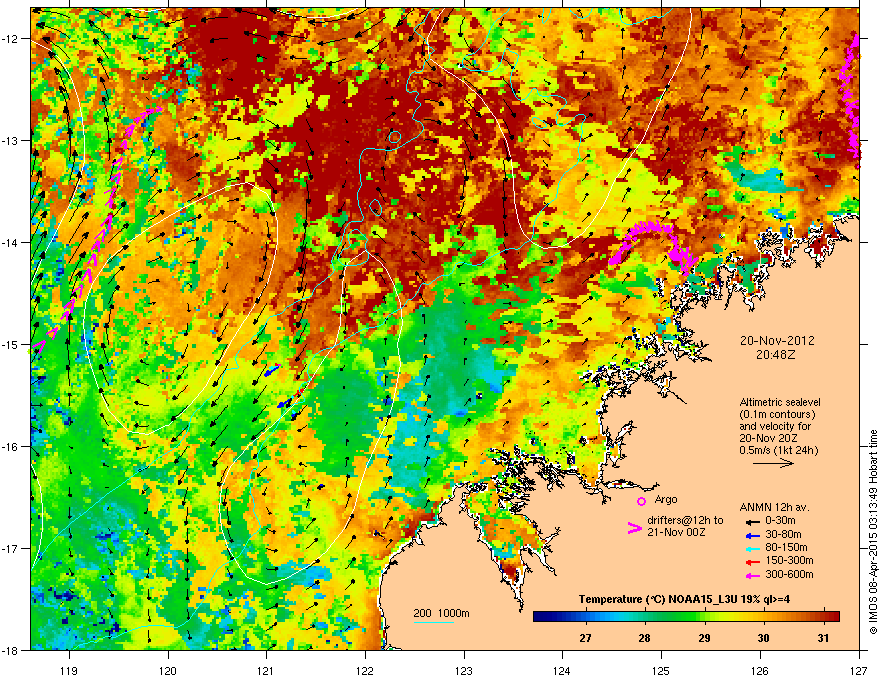Click the 0.5m/s velocity scale reference arrow
880x680 pixels.
[x=773, y=463]
